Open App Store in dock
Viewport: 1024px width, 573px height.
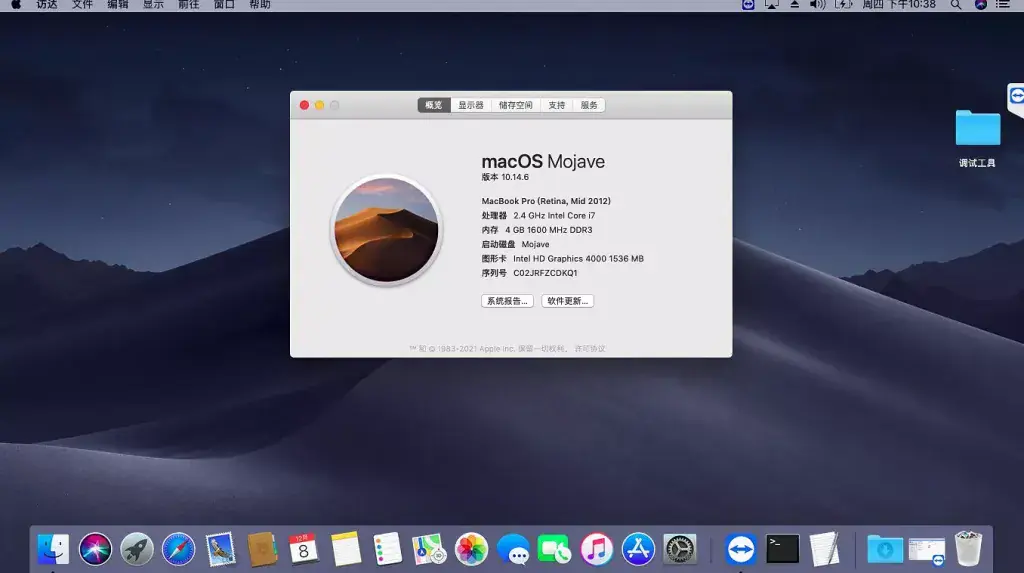638,549
